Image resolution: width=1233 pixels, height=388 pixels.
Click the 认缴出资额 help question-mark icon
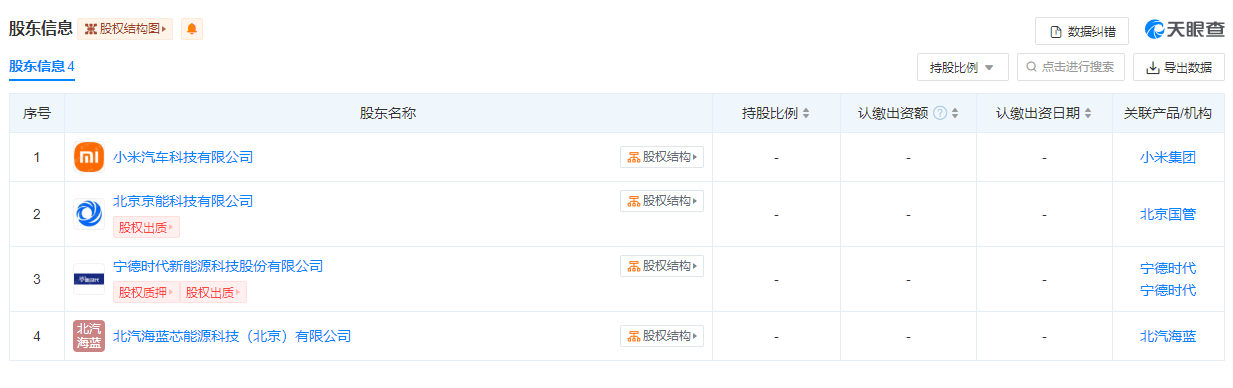click(940, 113)
